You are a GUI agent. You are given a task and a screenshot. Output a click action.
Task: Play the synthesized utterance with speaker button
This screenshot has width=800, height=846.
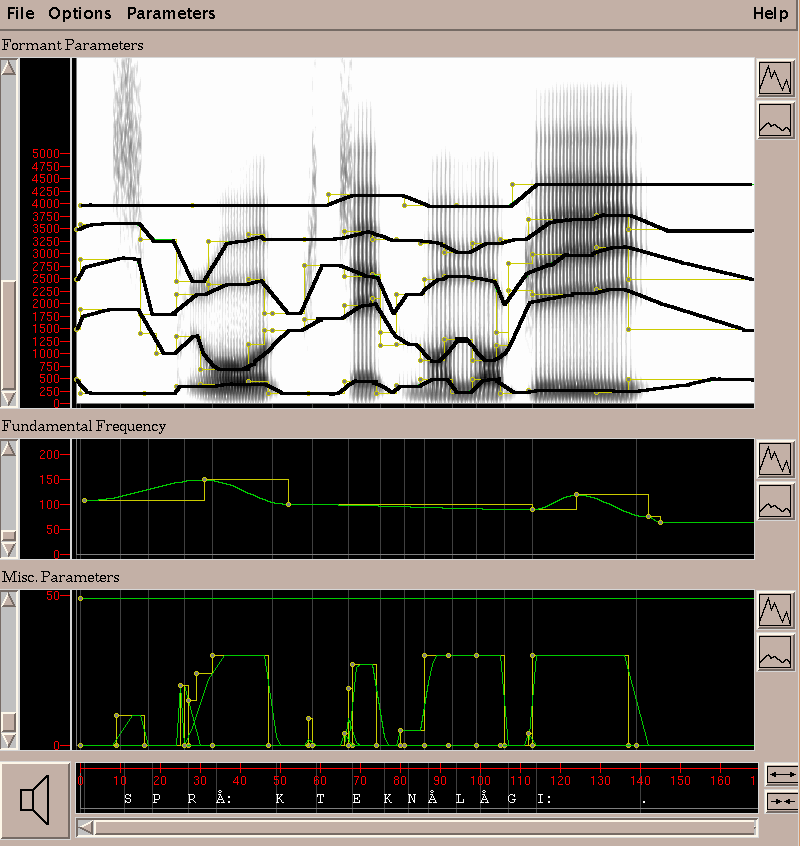coord(35,801)
